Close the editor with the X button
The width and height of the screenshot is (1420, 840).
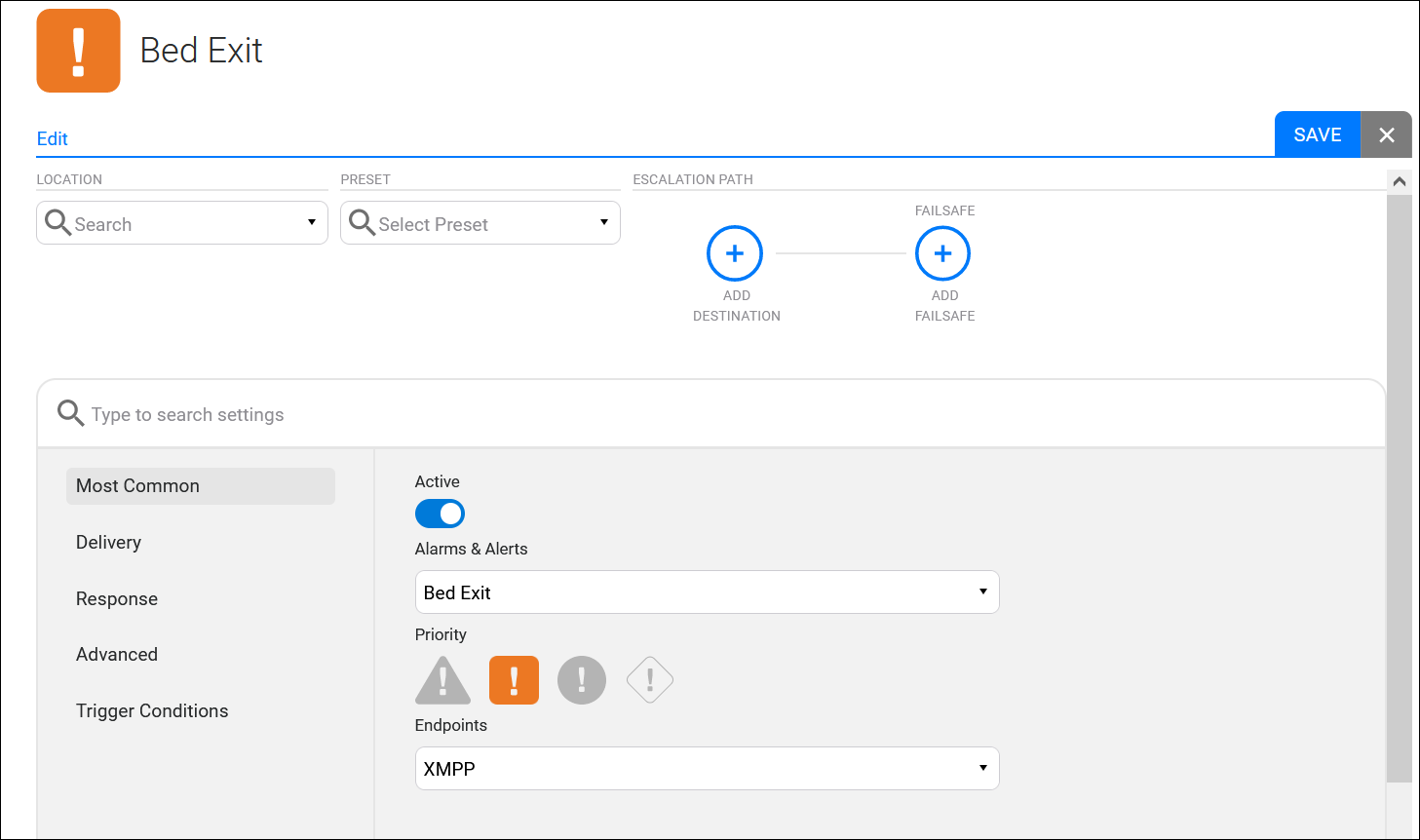point(1386,135)
